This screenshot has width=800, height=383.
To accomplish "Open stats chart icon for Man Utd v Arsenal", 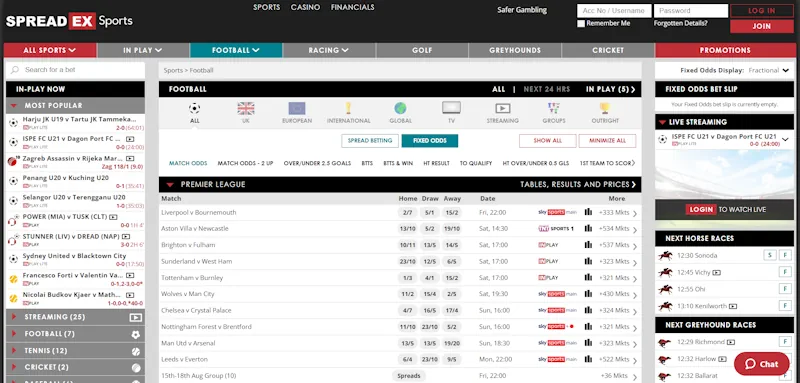I will click(x=588, y=343).
